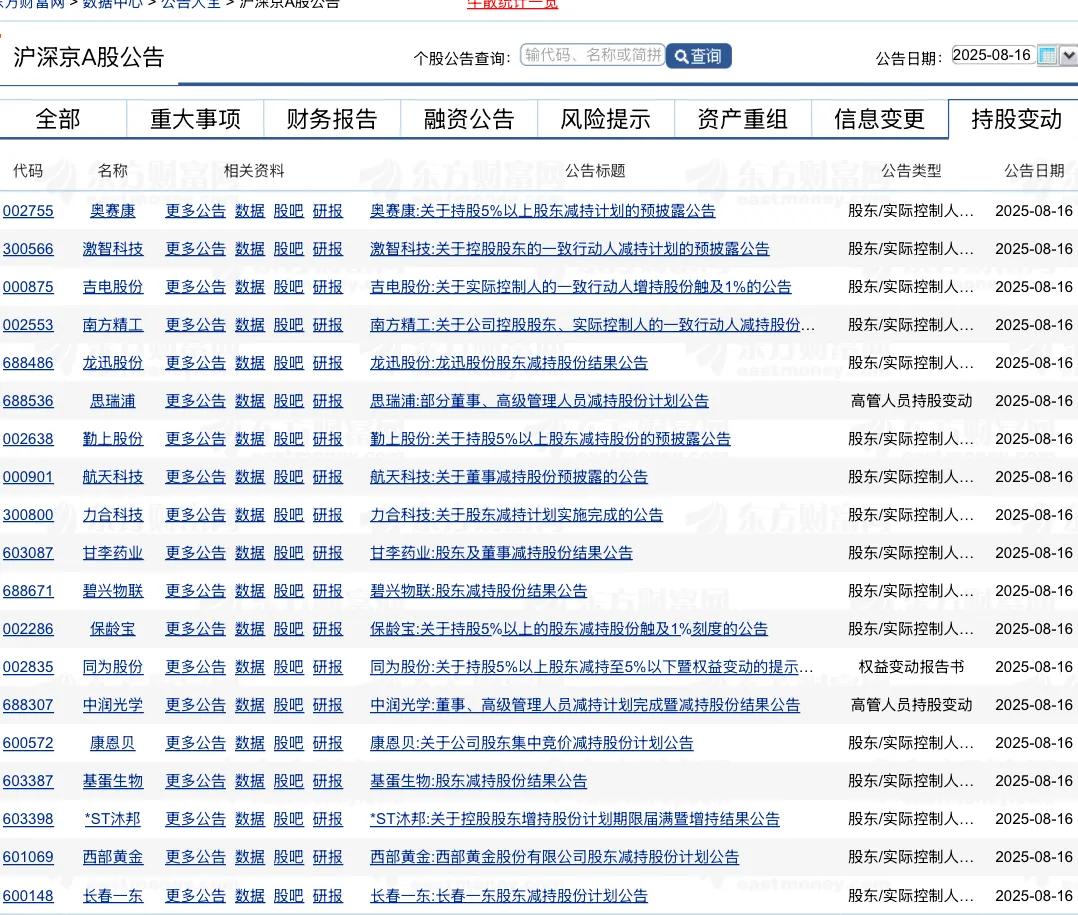Viewport: 1078px width, 915px height.
Task: Open 更多公告 for 勤上股份
Action: (x=195, y=439)
